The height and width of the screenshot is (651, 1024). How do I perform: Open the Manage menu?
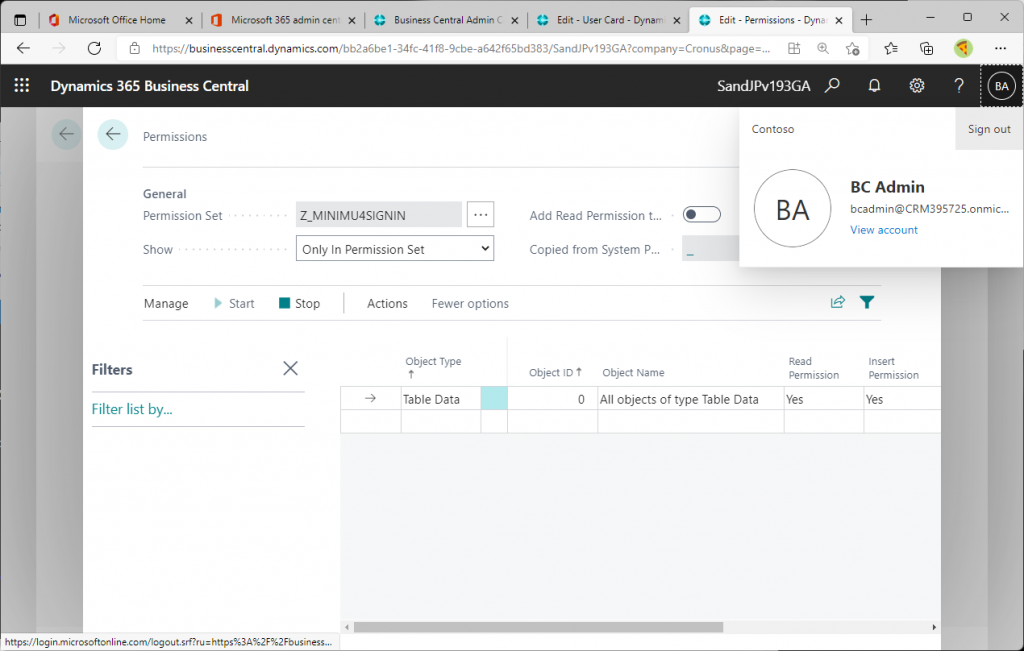(166, 304)
